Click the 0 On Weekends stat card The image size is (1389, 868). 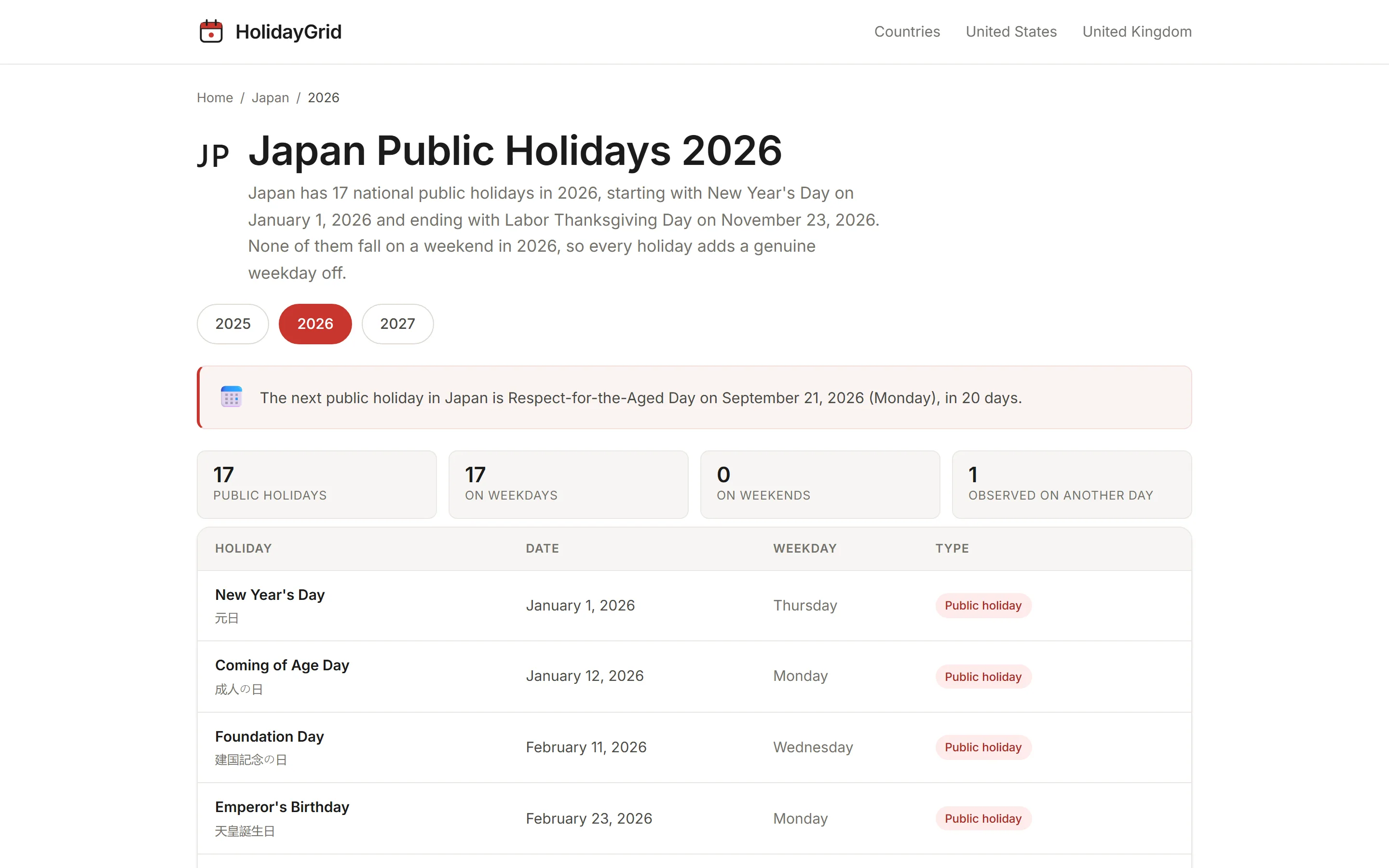[x=819, y=484]
